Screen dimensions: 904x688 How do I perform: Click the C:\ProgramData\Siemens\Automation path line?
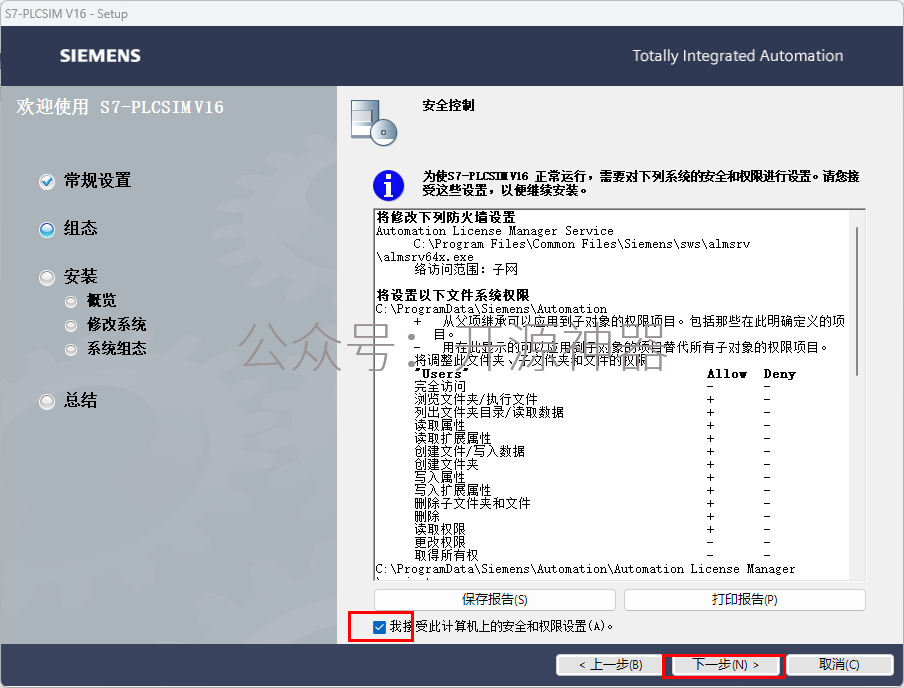tap(491, 309)
